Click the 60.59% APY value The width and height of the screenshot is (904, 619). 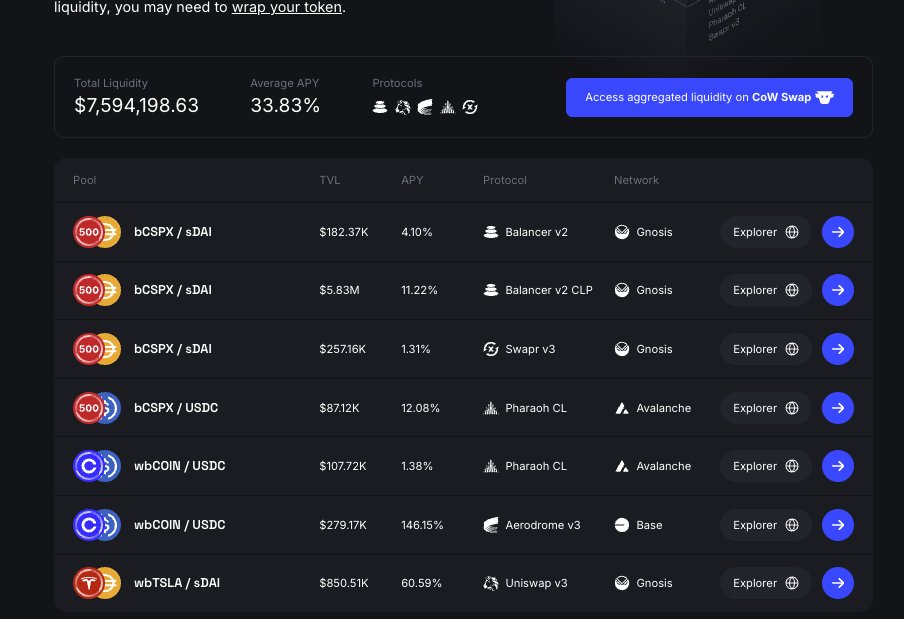coord(421,583)
